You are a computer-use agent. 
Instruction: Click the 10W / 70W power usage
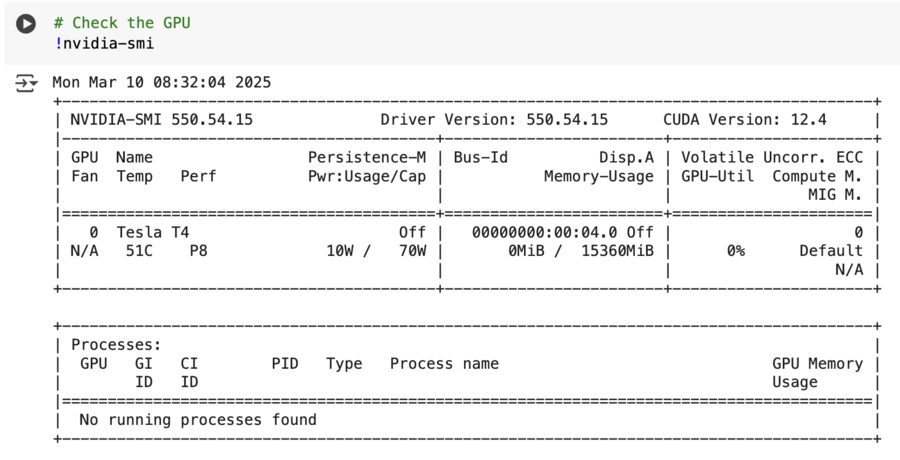point(376,251)
